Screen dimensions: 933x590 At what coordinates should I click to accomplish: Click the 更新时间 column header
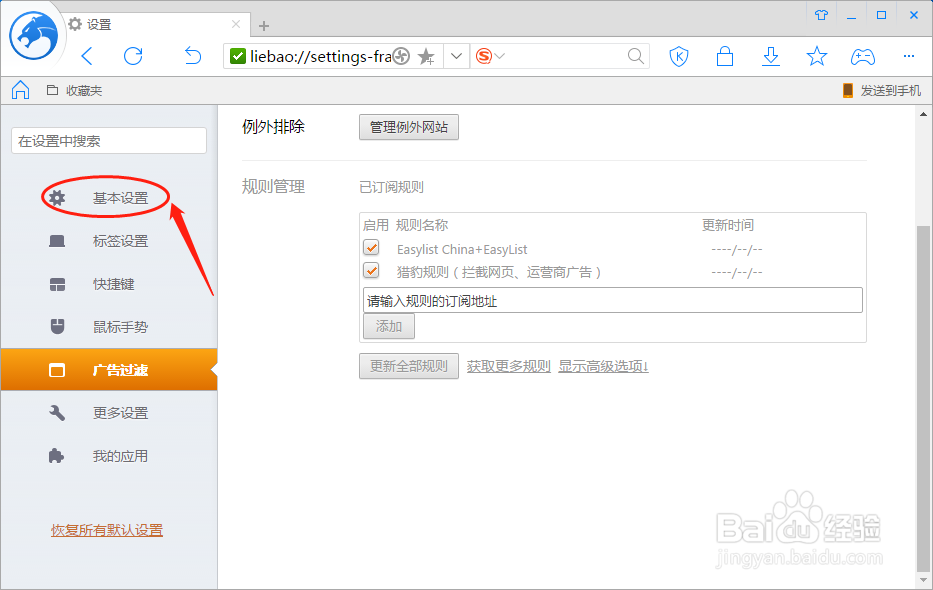pos(728,225)
